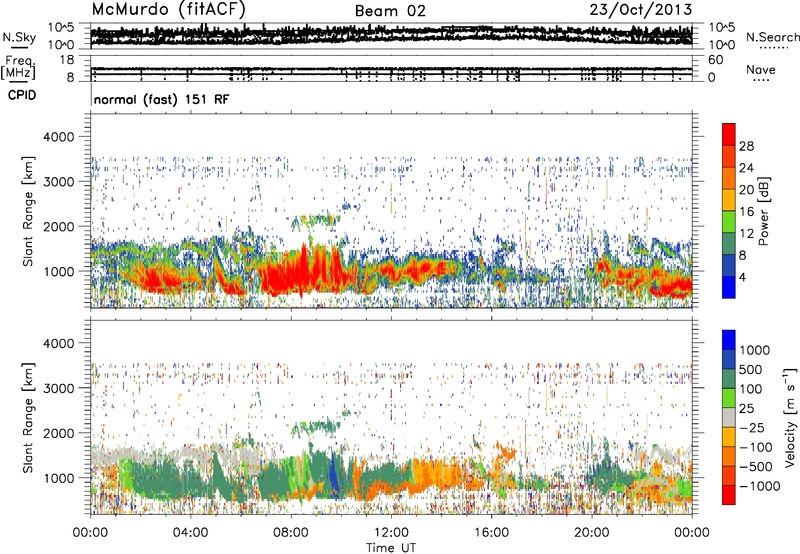Click the 'Freq. [MHz]' axis label

[19, 68]
